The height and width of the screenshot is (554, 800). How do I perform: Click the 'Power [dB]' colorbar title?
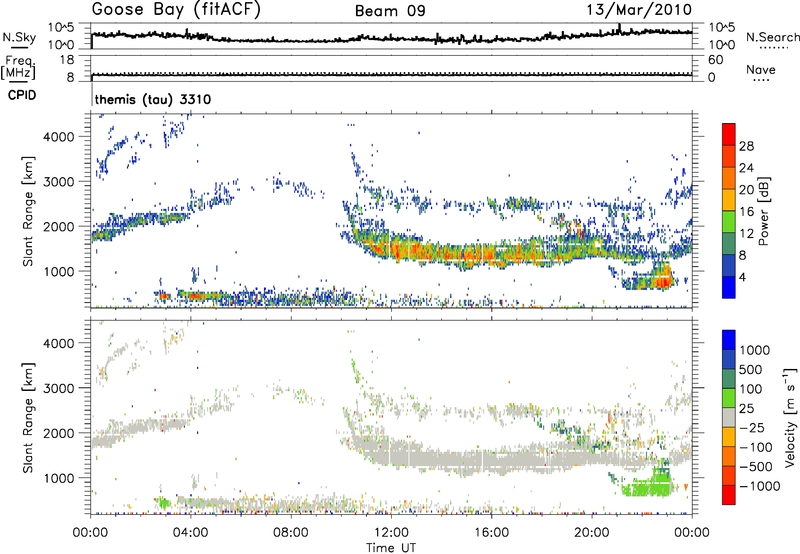[x=763, y=211]
